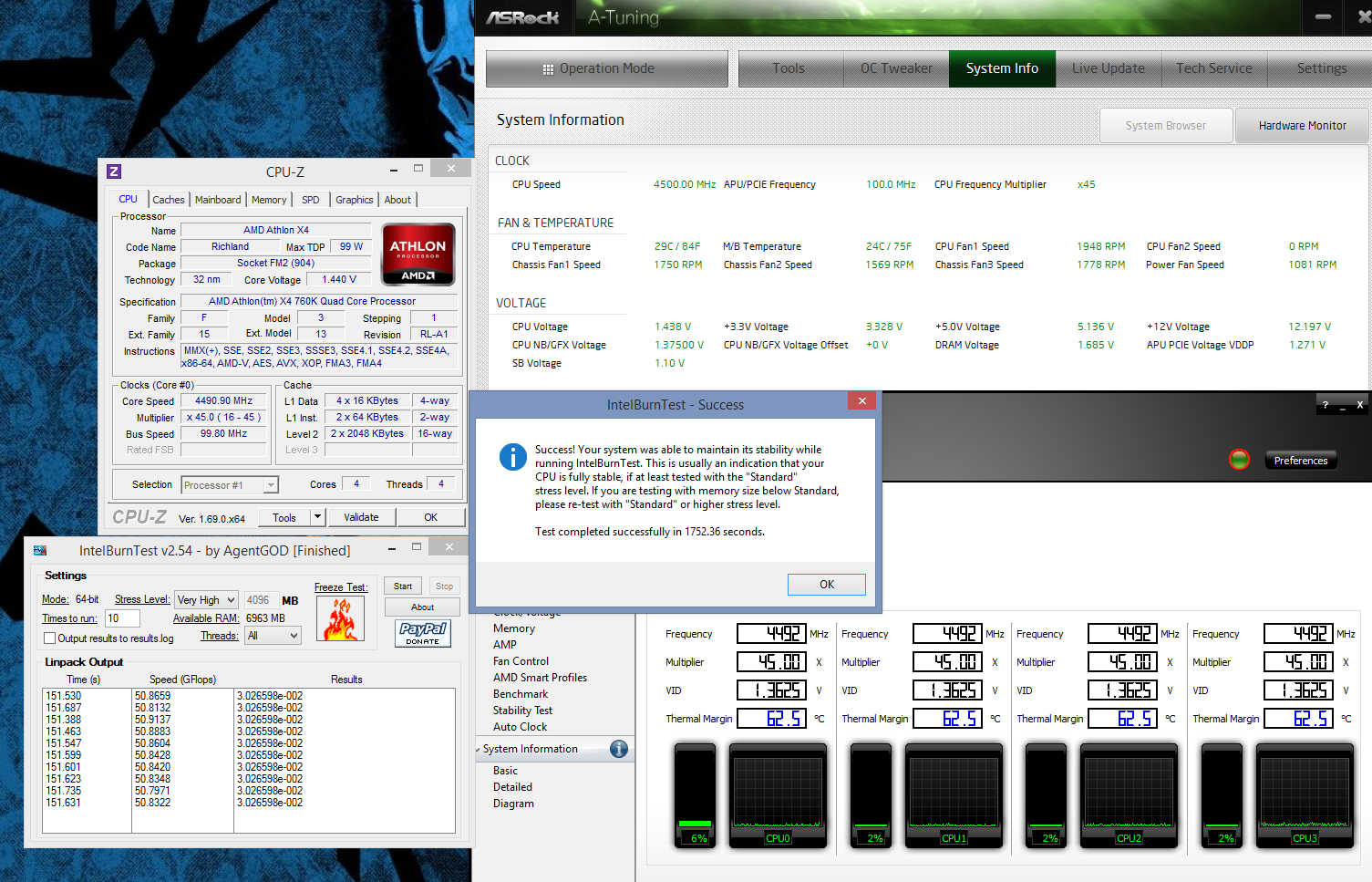Collapse the System Information tree section
The width and height of the screenshot is (1372, 882).
tap(478, 749)
